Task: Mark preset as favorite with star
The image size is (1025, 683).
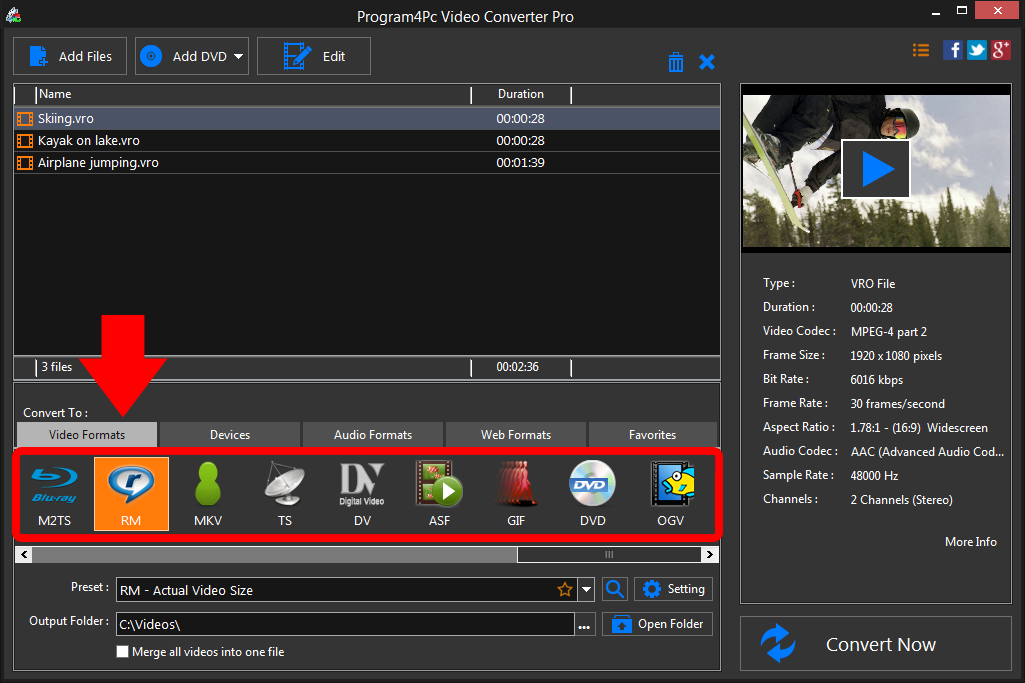Action: (565, 590)
